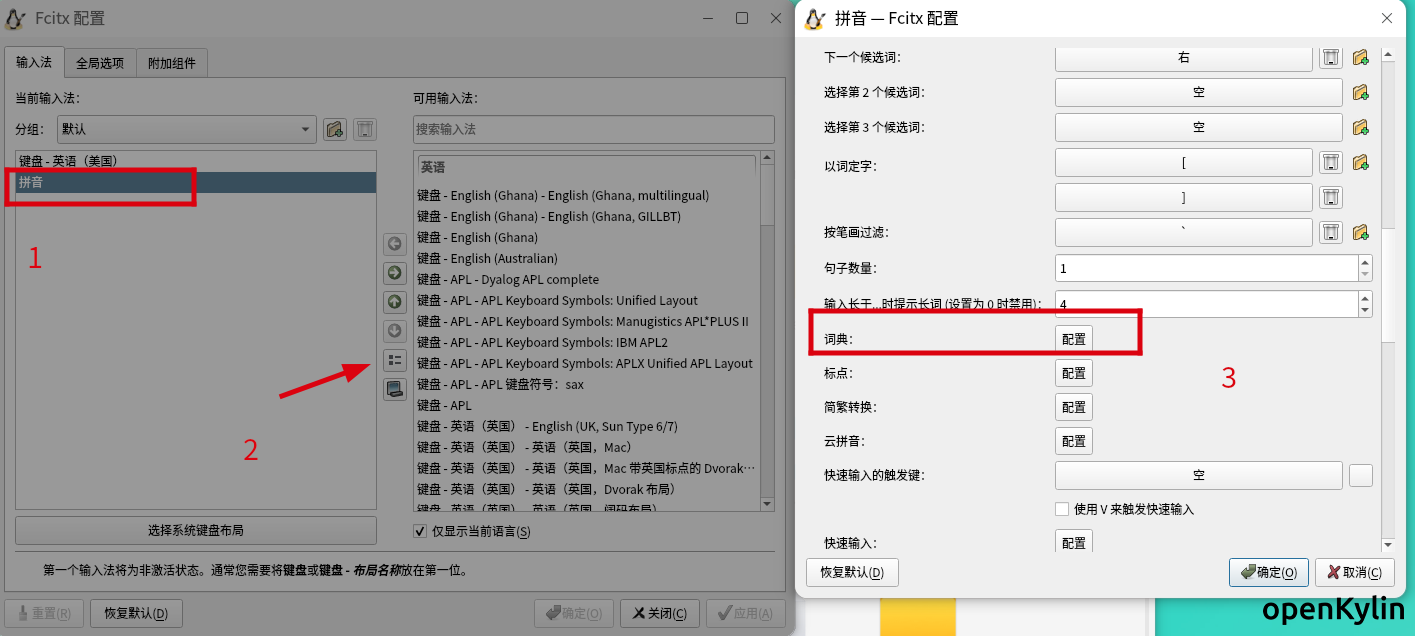The width and height of the screenshot is (1415, 636).
Task: Click the empty modifier box beside 快速输入的触发键
Action: click(x=1360, y=475)
